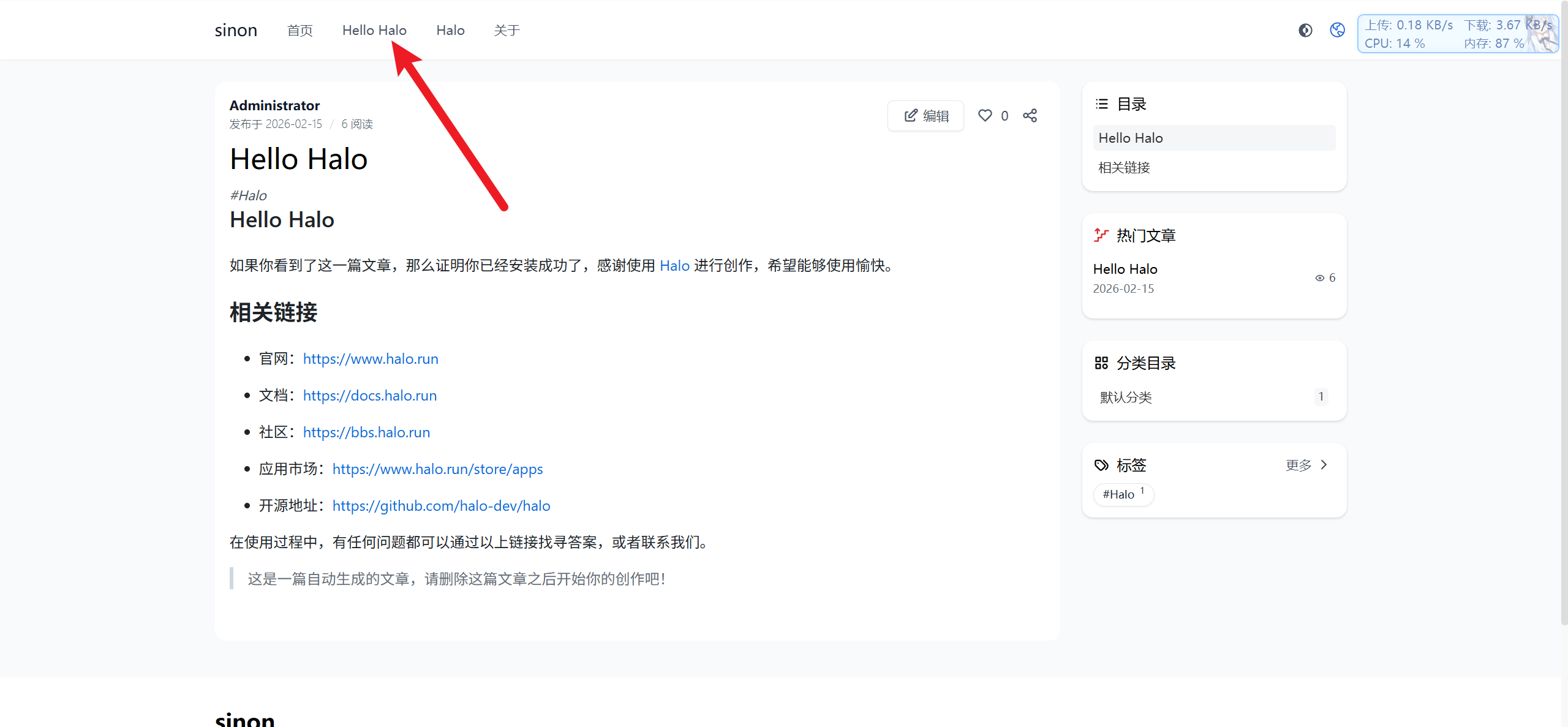
Task: Click the share icon on article
Action: pos(1030,116)
